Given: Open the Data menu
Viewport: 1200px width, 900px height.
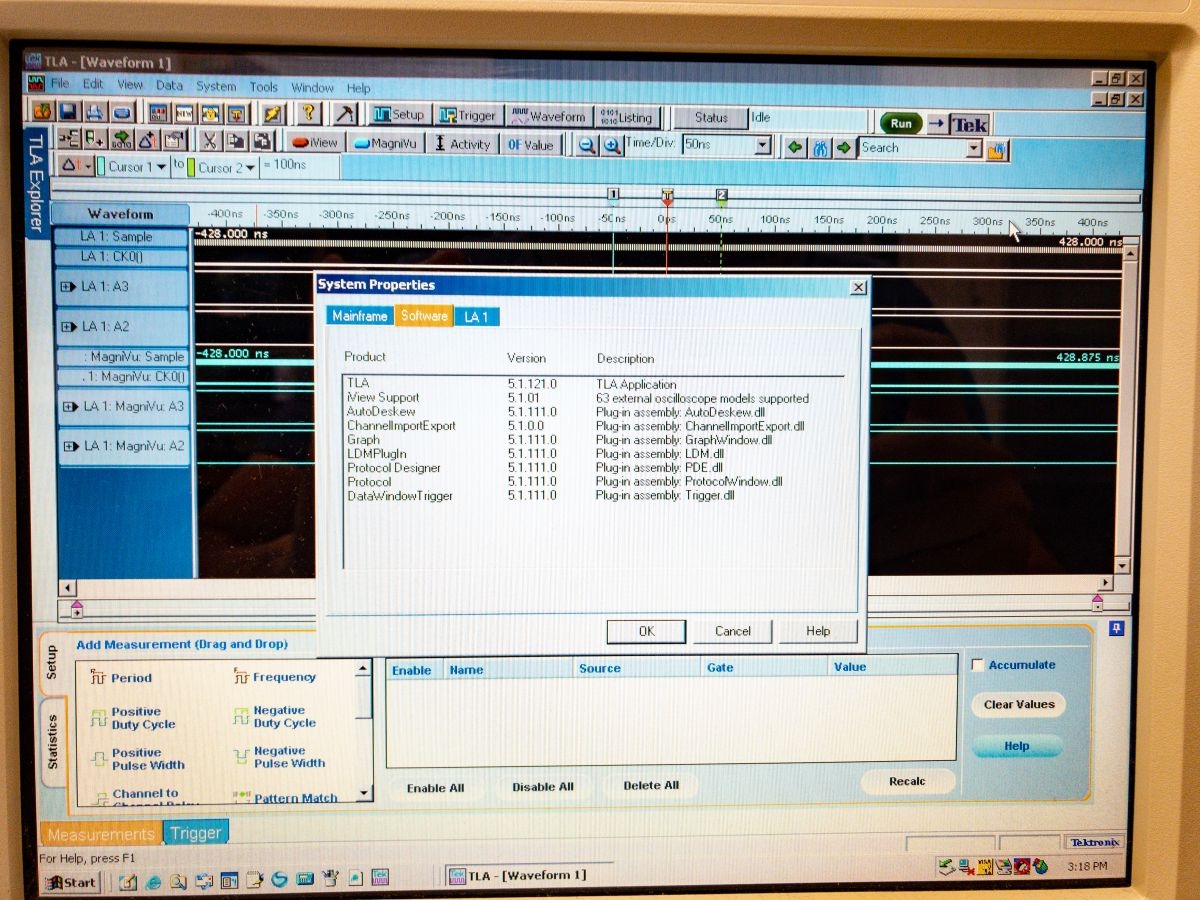Looking at the screenshot, I should point(169,86).
